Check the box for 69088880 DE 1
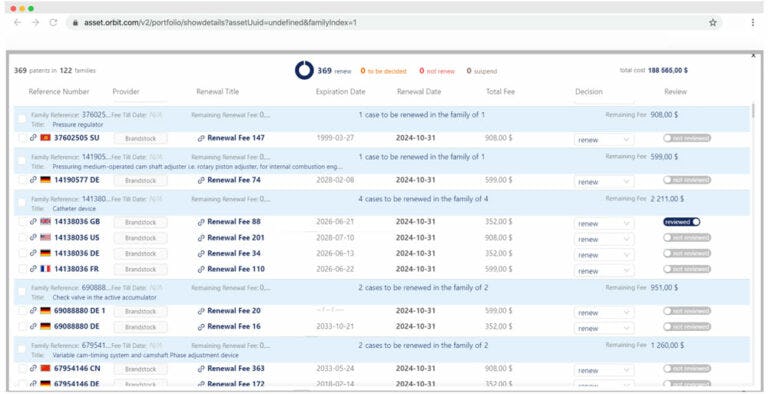 coord(22,311)
